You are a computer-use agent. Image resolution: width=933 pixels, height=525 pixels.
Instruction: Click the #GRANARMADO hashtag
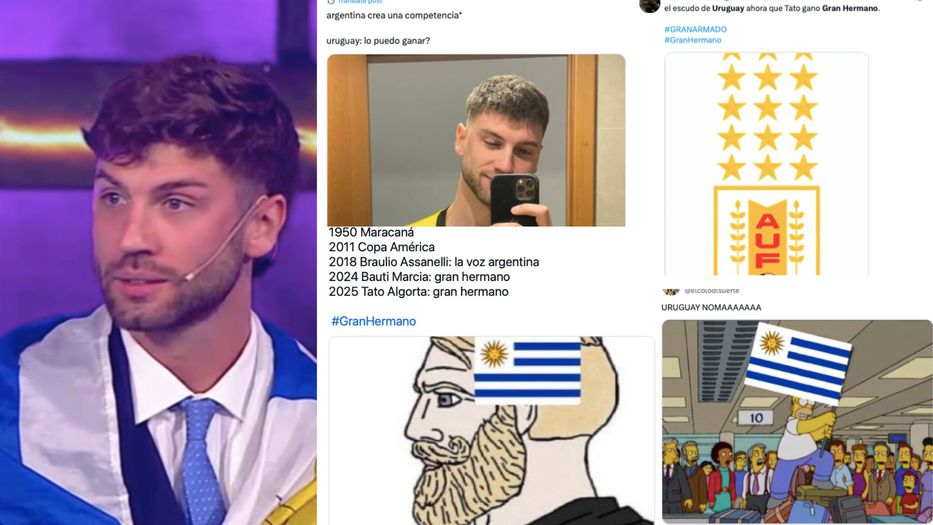click(x=695, y=29)
